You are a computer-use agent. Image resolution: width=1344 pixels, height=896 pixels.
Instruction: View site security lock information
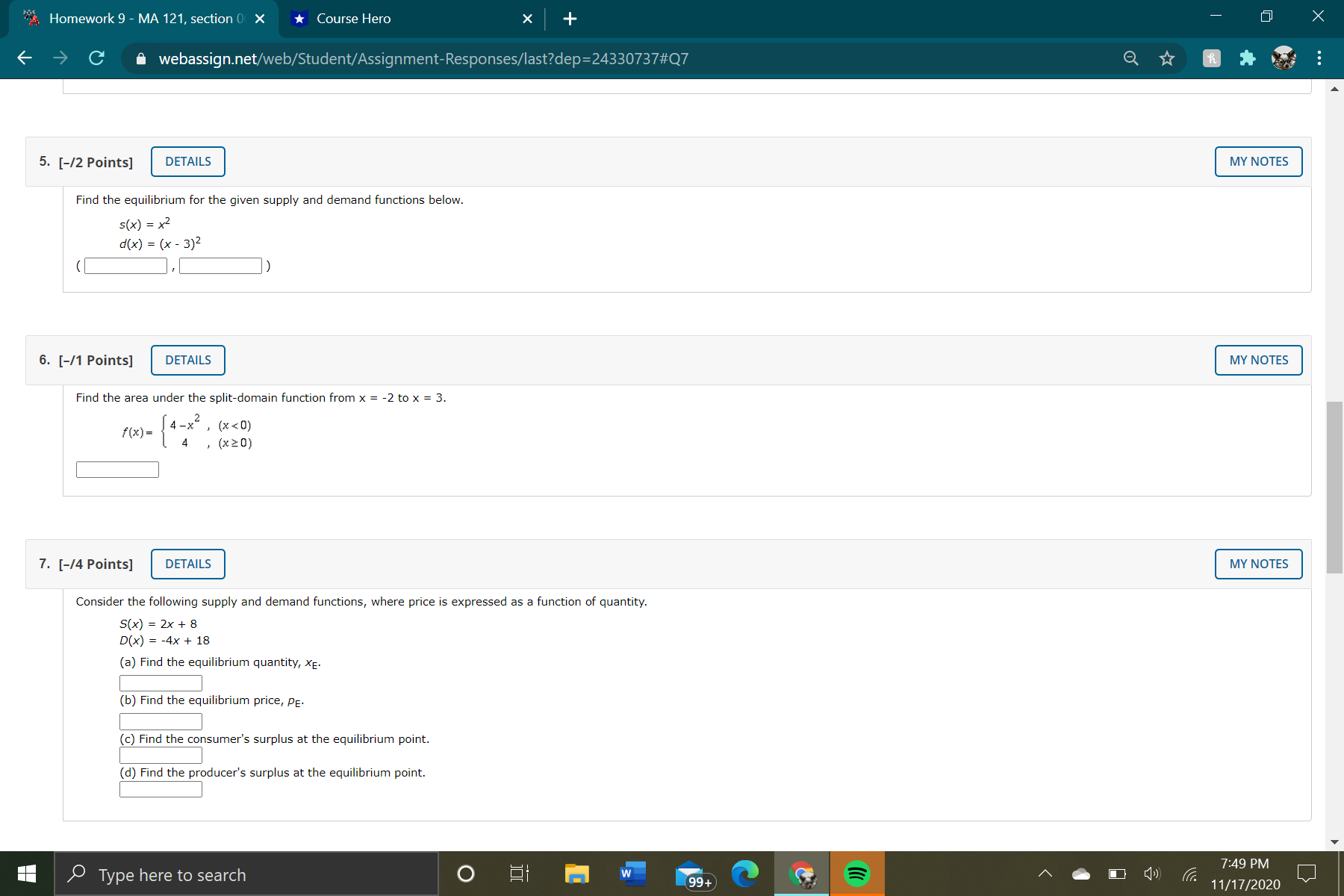140,59
